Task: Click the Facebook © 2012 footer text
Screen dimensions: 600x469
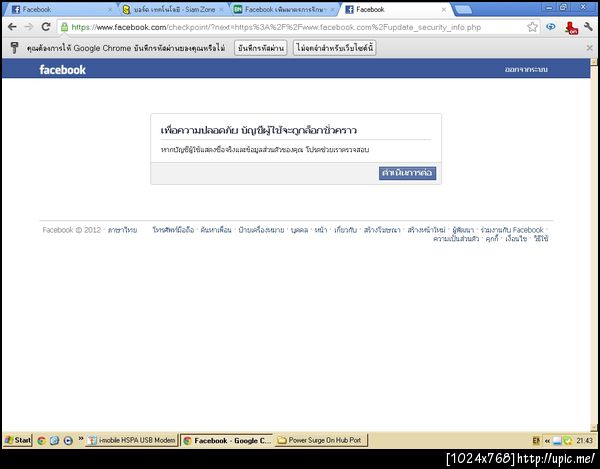Action: pyautogui.click(x=72, y=230)
